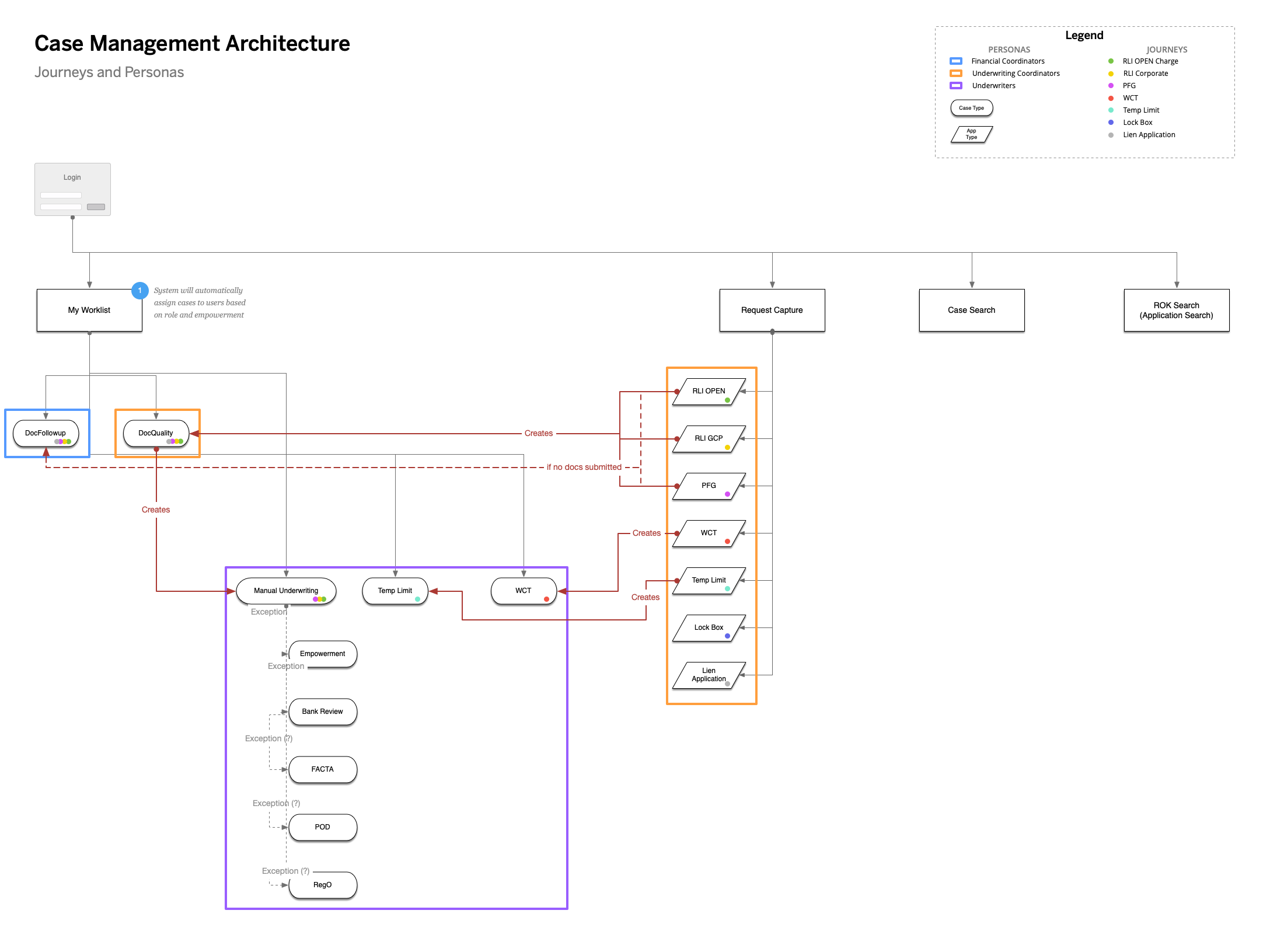Screen dimensions: 1277x952
Task: Click the RegO case node
Action: click(x=323, y=885)
